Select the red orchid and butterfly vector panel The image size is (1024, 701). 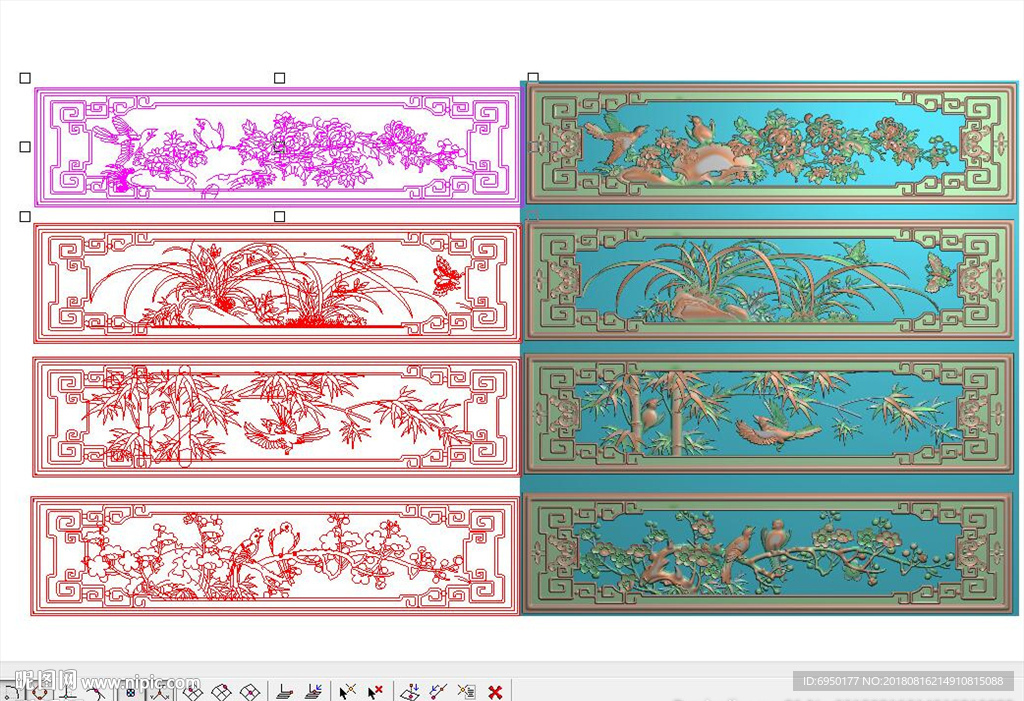pos(277,282)
